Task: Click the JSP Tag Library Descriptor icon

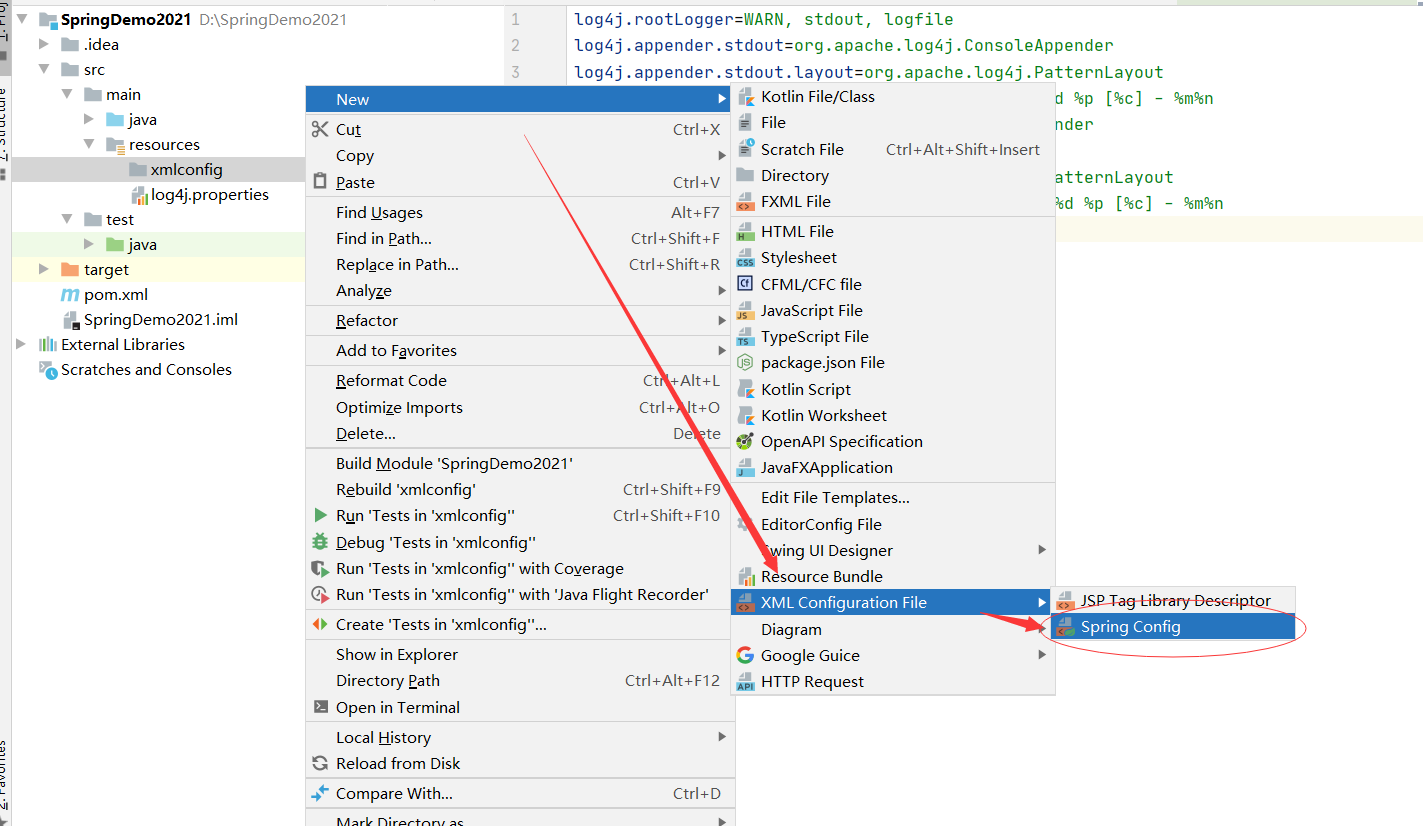Action: (1065, 601)
